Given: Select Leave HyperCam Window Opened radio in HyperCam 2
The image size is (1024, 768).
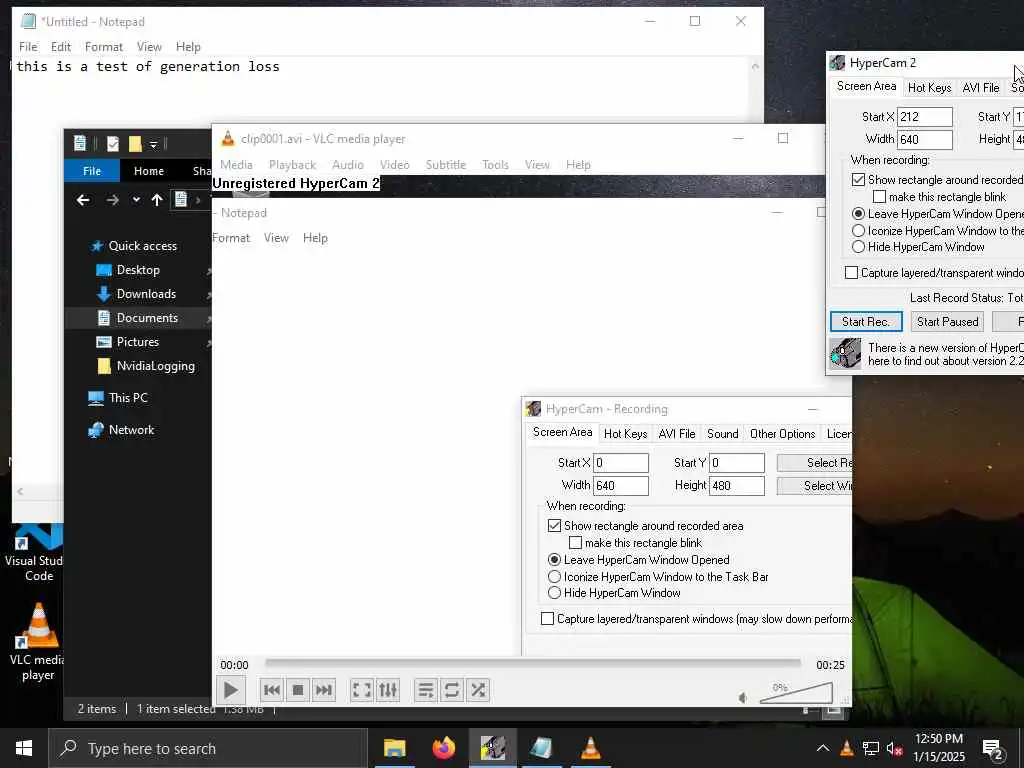Looking at the screenshot, I should tap(858, 214).
